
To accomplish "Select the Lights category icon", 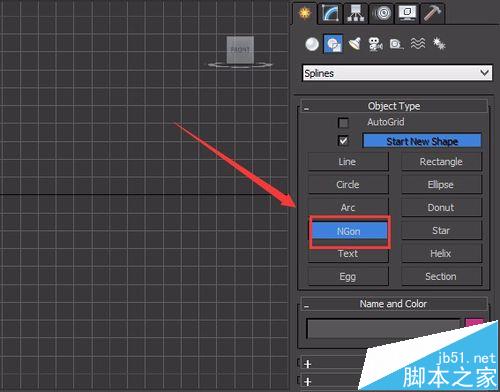I will point(355,44).
